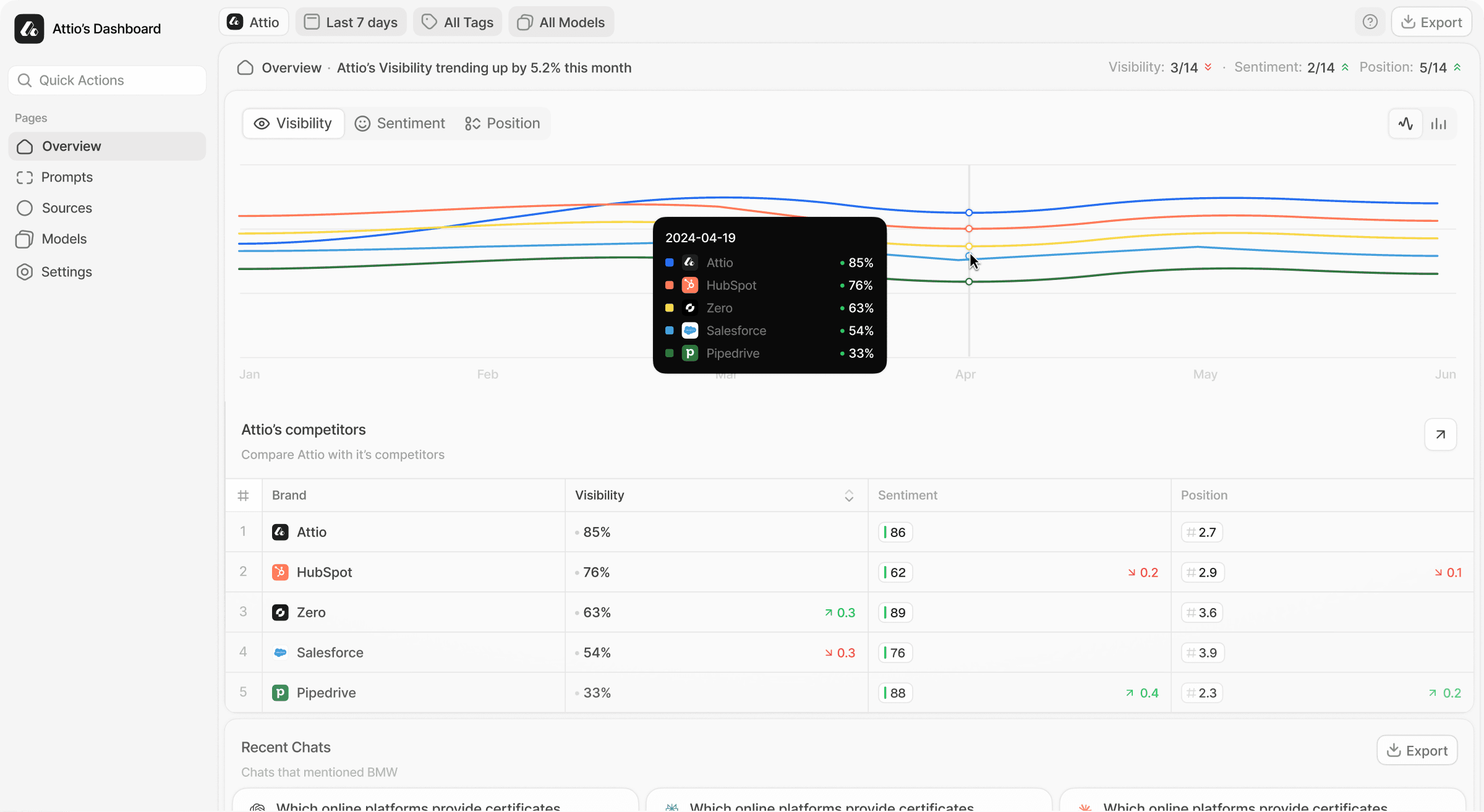Open competitors expand arrow icon

(x=1440, y=434)
